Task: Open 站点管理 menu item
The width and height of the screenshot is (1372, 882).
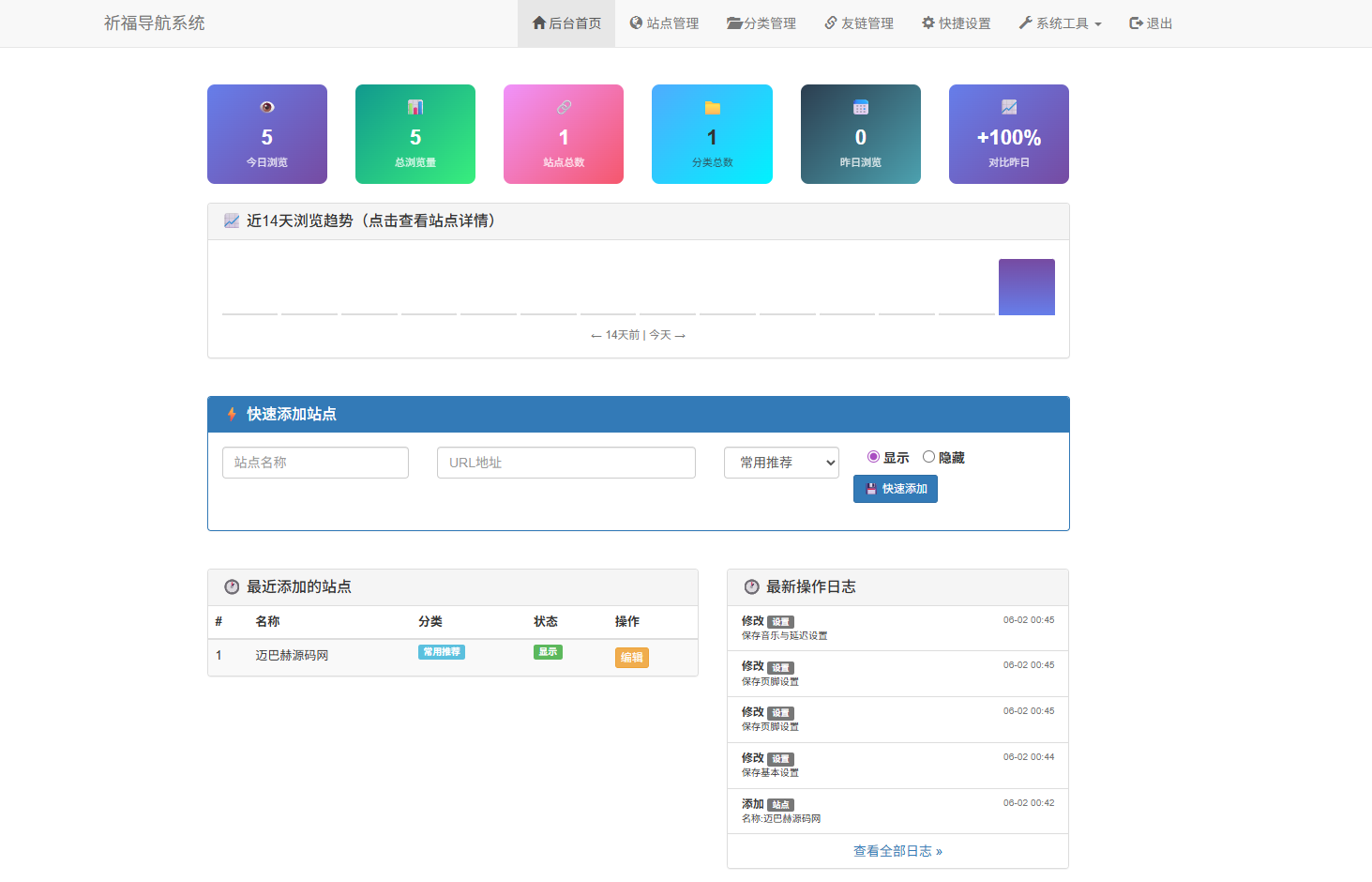Action: (664, 23)
